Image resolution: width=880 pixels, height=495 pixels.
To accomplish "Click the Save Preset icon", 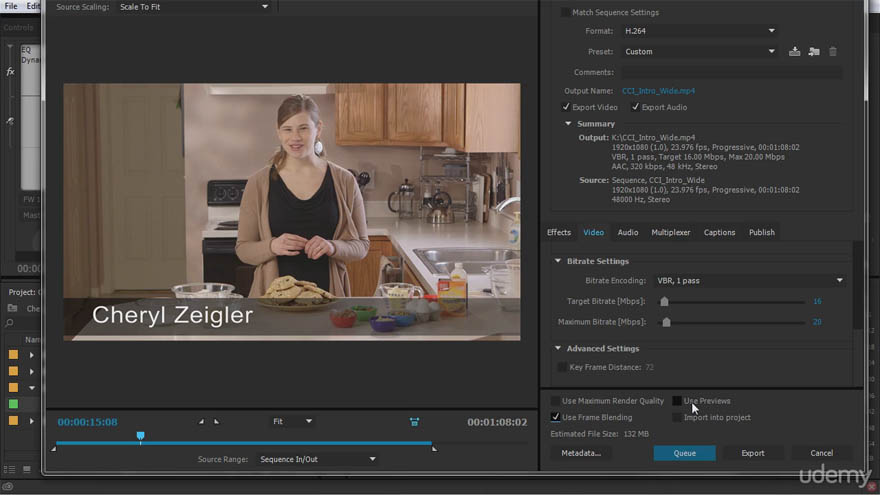I will click(x=794, y=52).
